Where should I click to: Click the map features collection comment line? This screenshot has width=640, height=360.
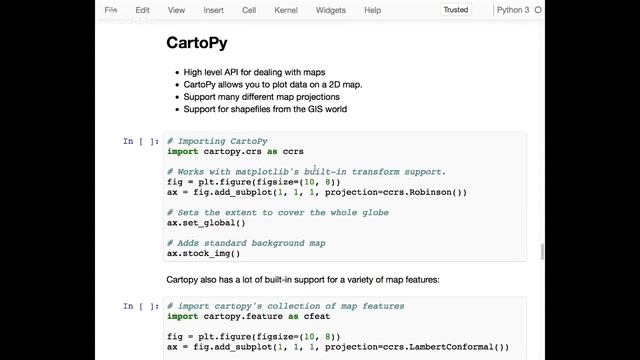coord(285,306)
